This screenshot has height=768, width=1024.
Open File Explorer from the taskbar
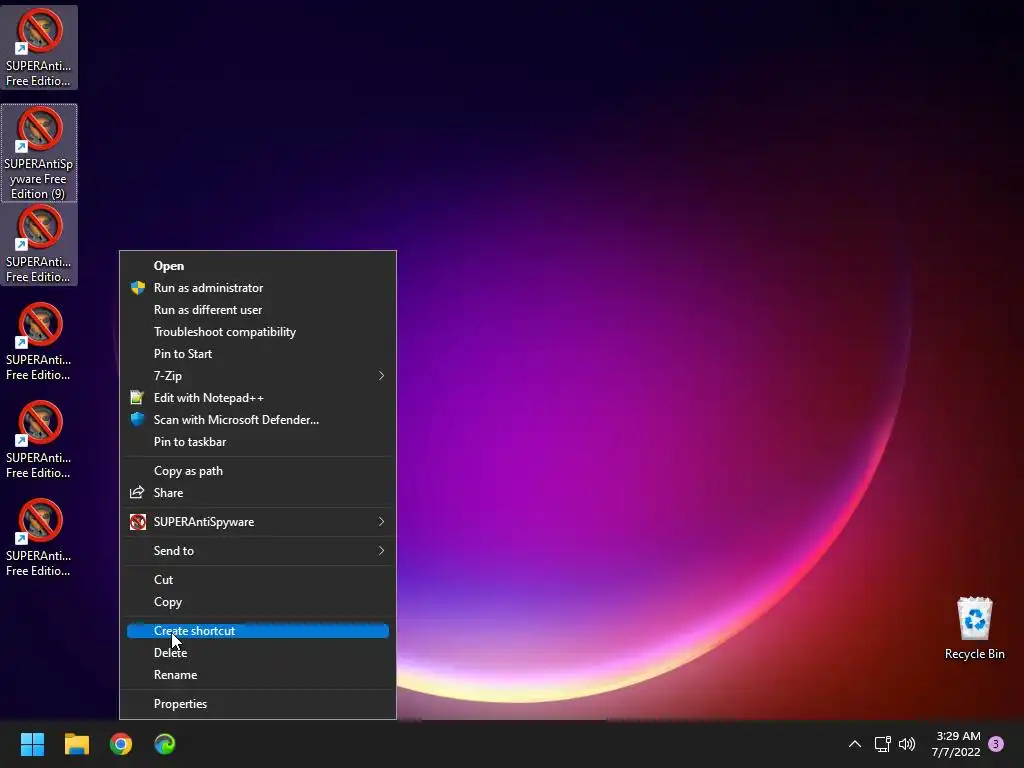tap(76, 744)
